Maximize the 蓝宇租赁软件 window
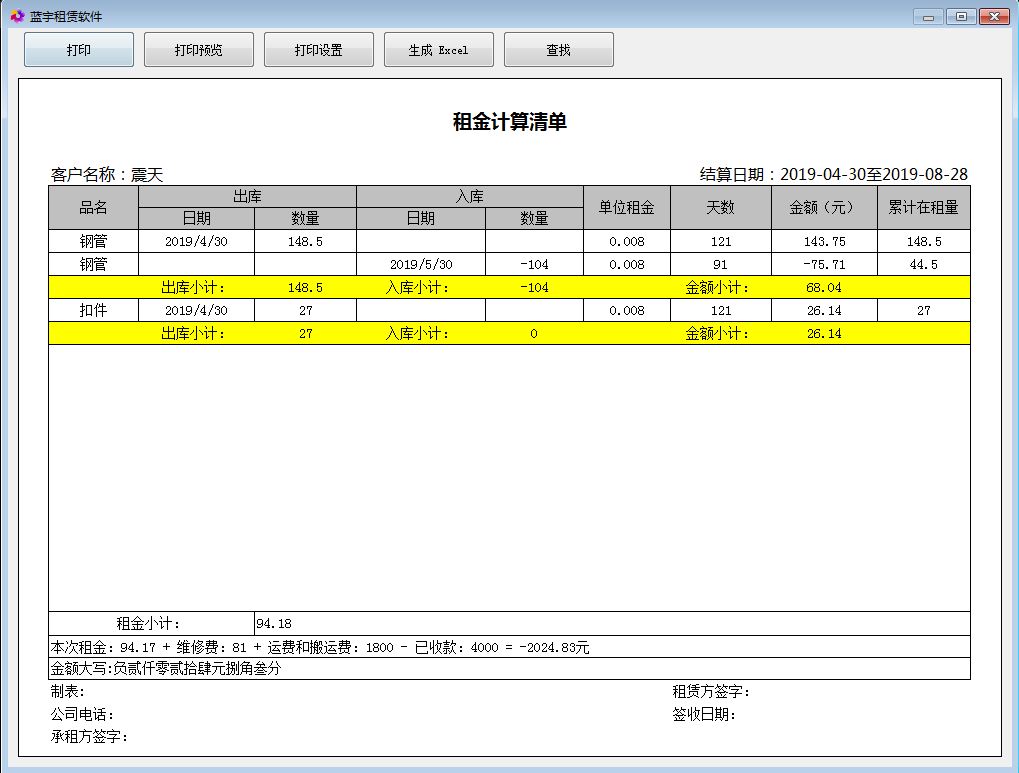 (960, 16)
